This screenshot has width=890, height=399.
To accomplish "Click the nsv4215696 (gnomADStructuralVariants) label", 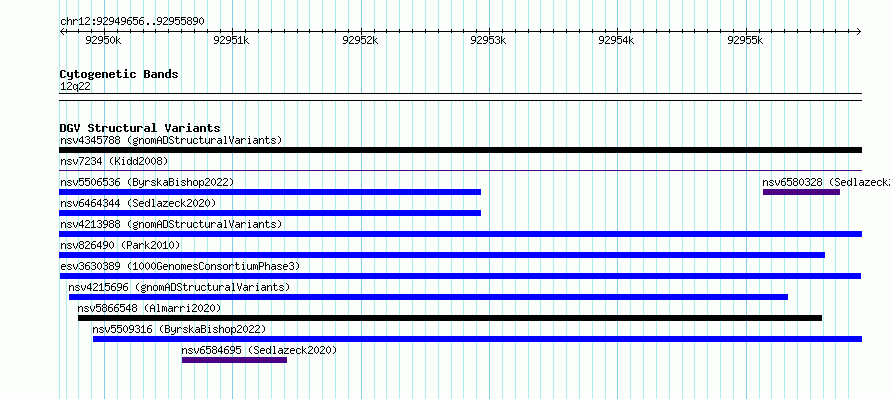I will [x=179, y=287].
